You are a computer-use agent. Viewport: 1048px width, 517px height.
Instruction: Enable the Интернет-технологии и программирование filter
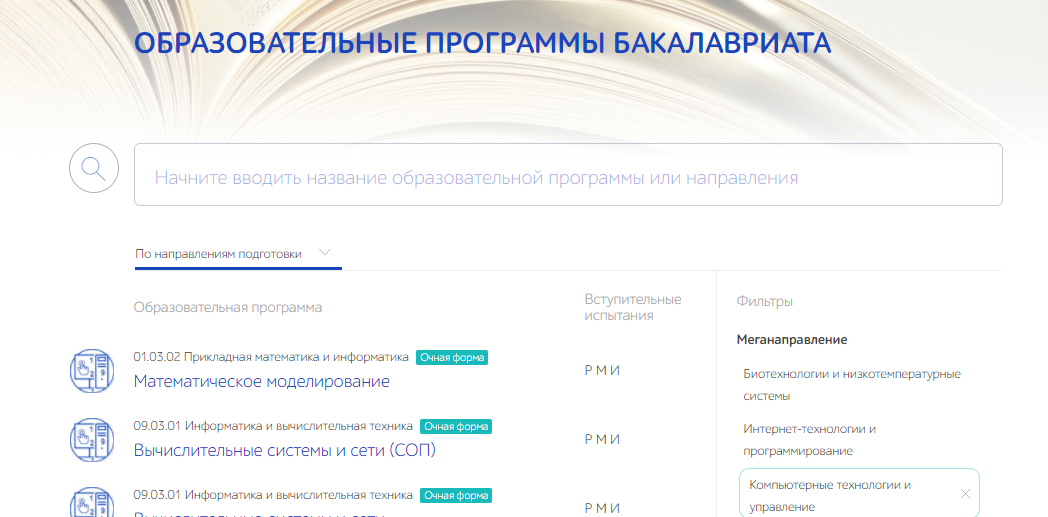tap(809, 440)
